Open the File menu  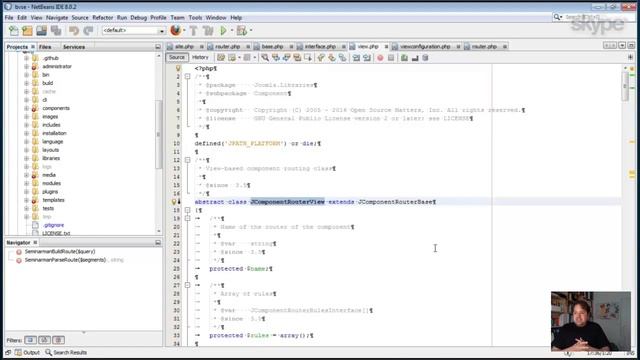tap(9, 18)
